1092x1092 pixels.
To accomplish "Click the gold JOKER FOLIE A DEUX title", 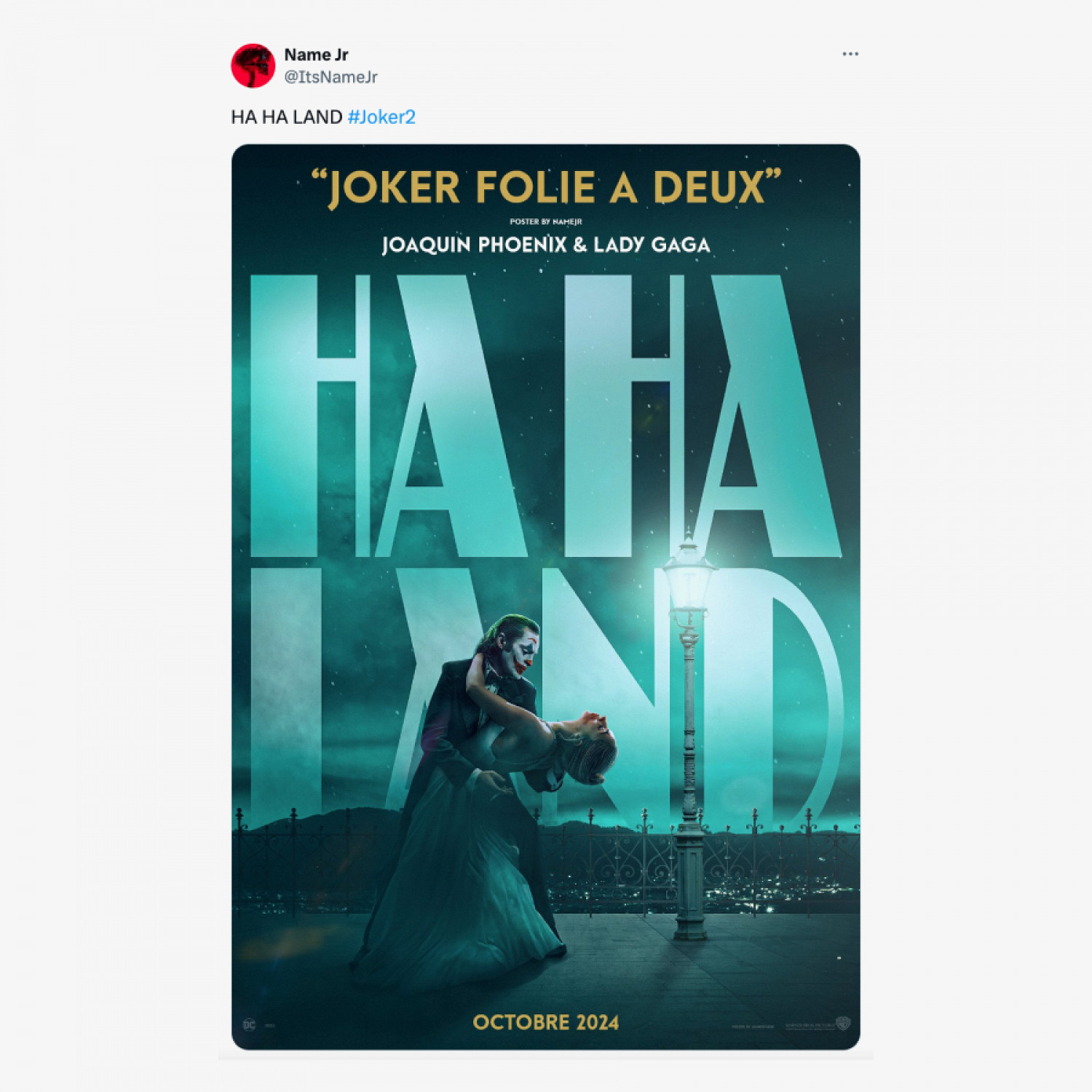I will tap(546, 188).
